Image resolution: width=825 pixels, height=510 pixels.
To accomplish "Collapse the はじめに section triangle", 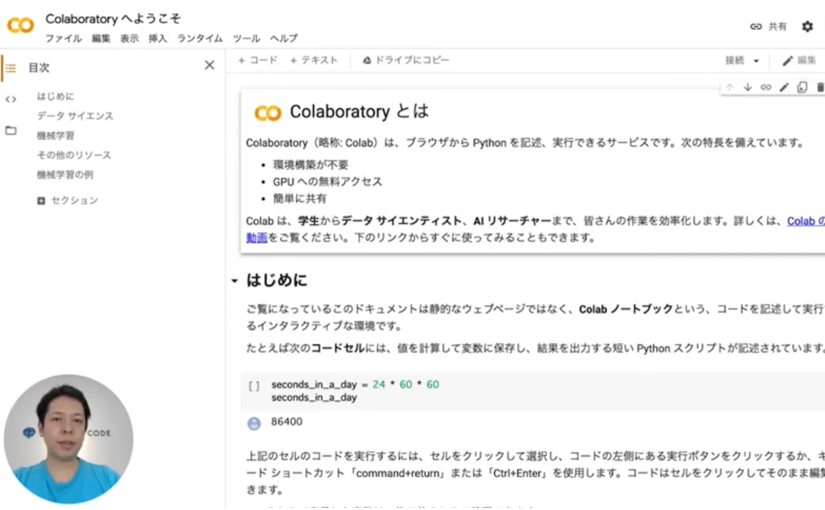I will 234,281.
